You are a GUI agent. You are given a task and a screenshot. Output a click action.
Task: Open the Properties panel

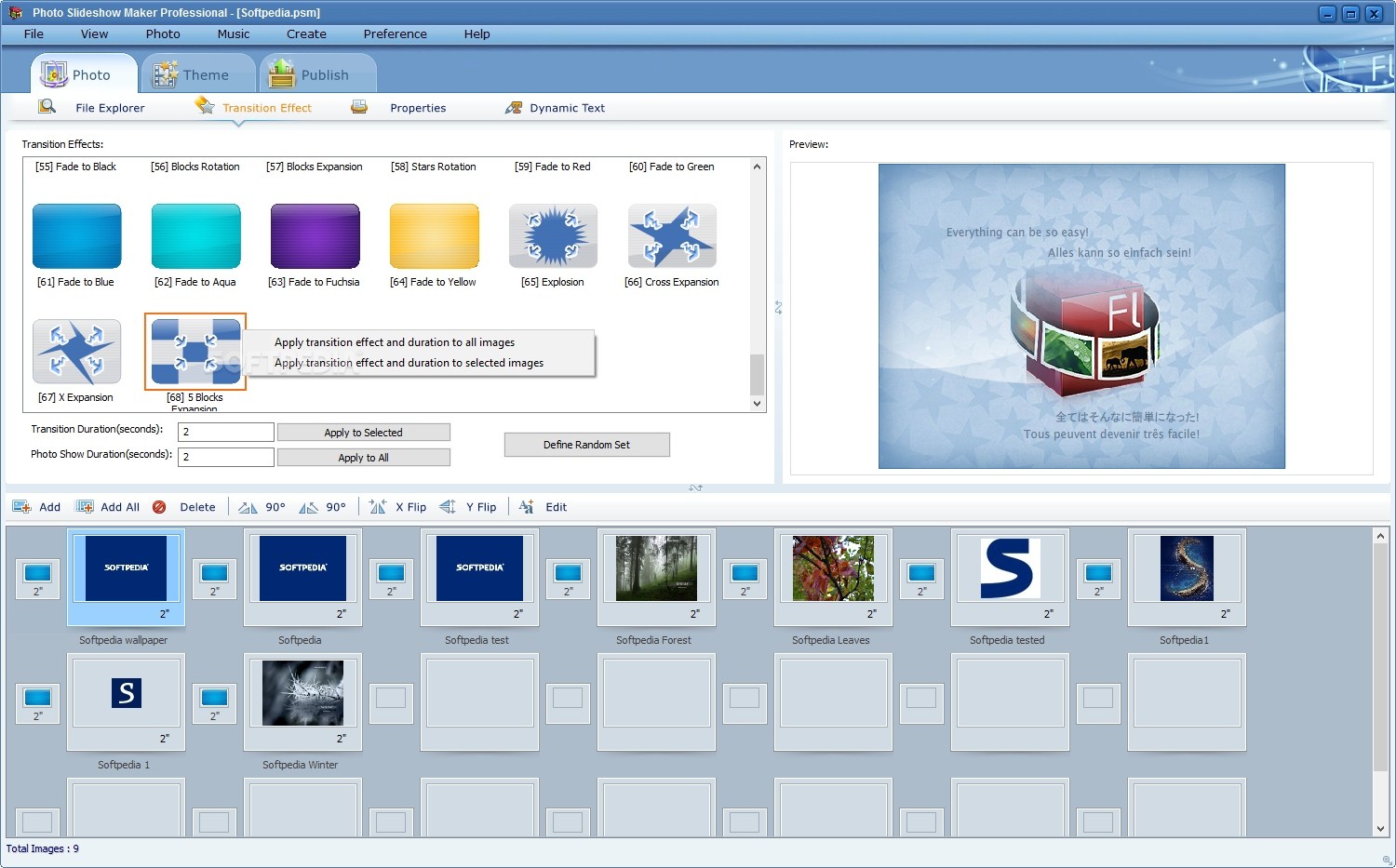coord(418,108)
